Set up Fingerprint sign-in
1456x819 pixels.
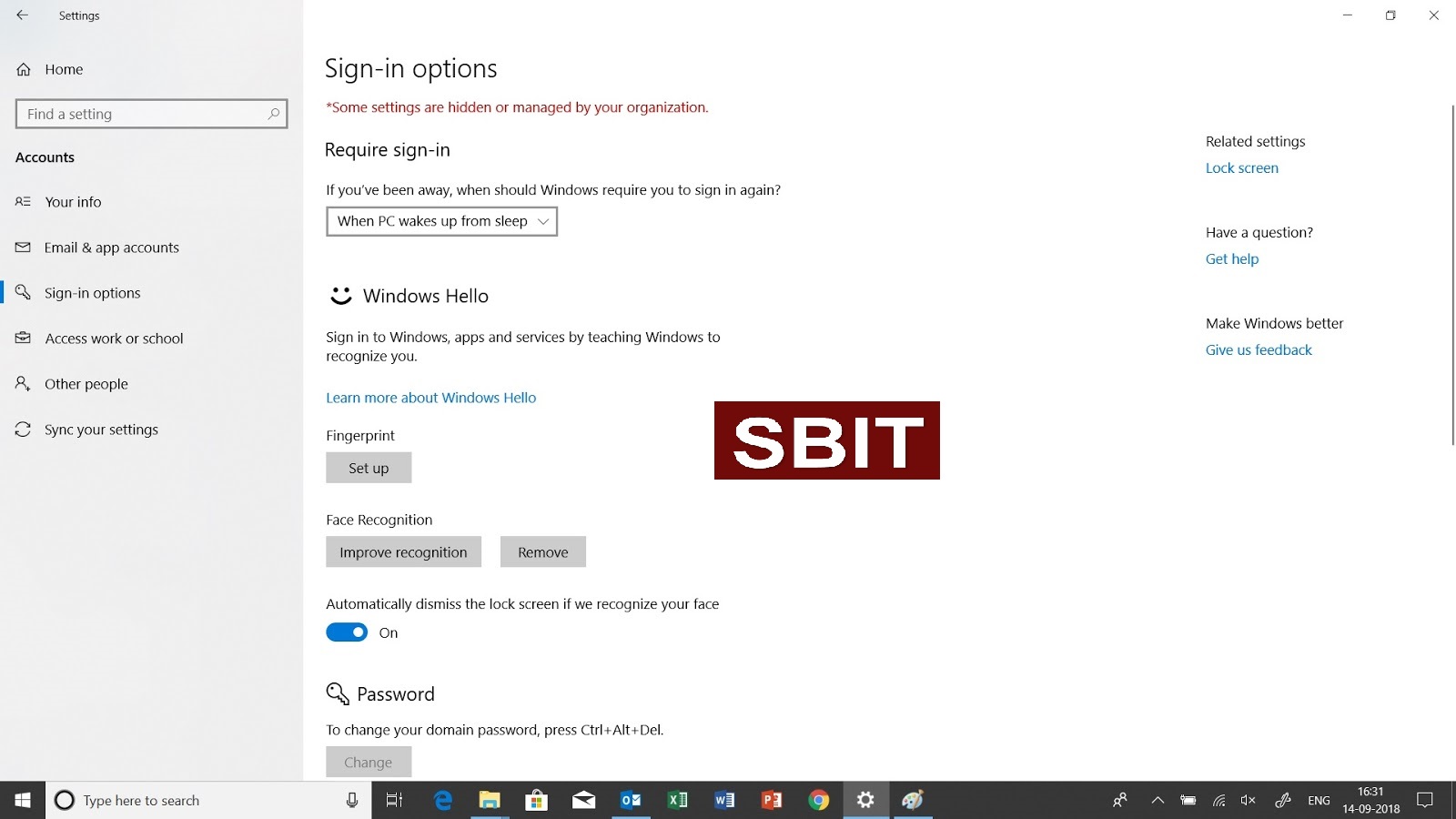tap(369, 468)
